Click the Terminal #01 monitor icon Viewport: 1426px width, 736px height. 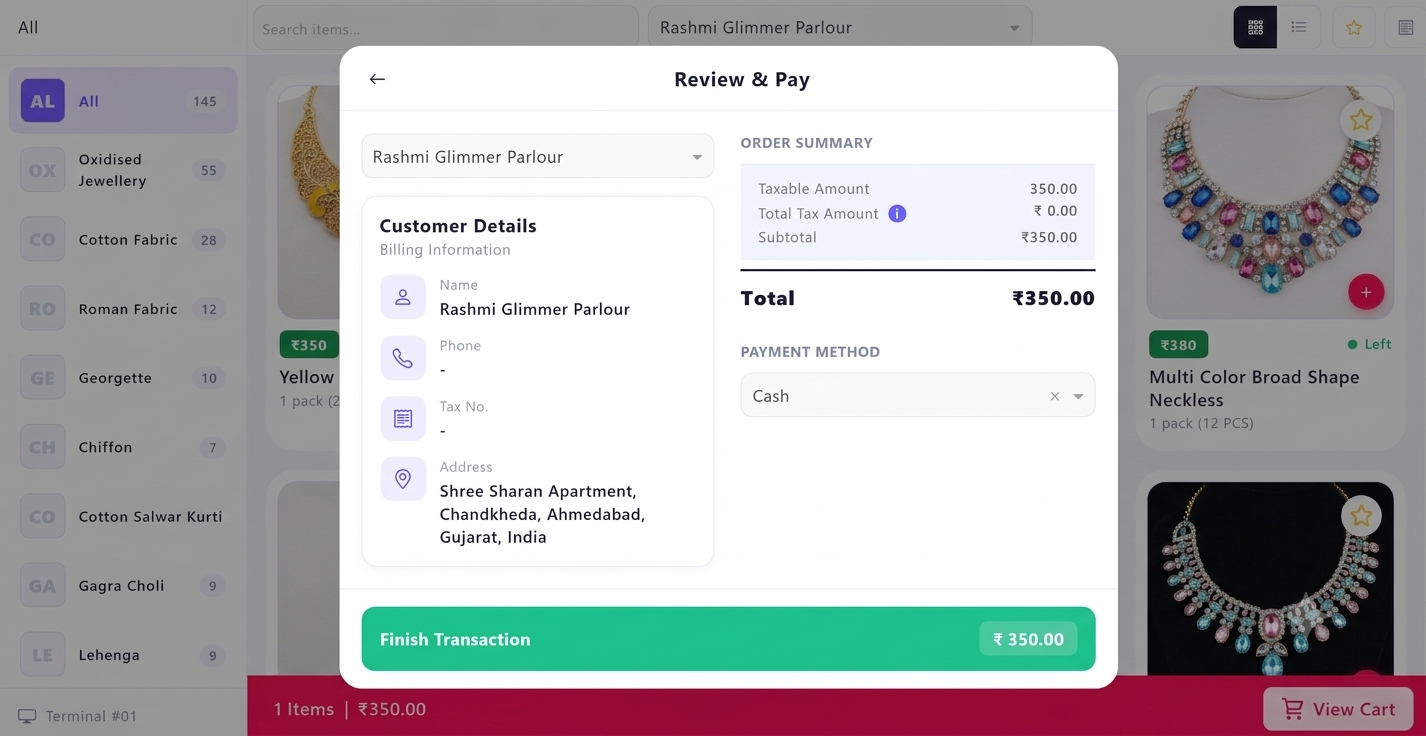[27, 716]
